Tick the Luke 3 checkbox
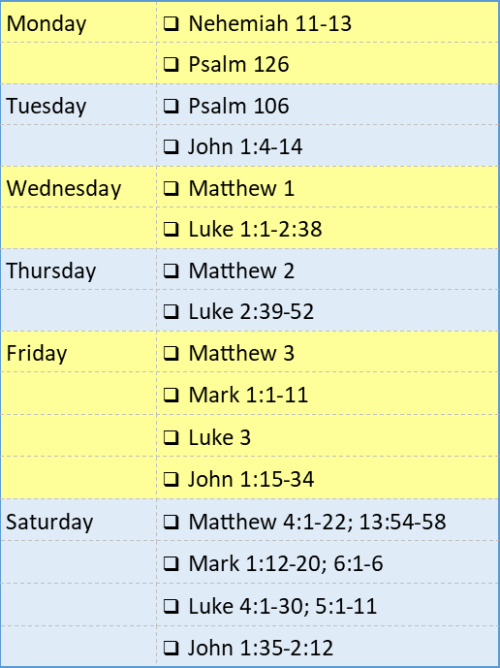The image size is (500, 668). click(171, 438)
